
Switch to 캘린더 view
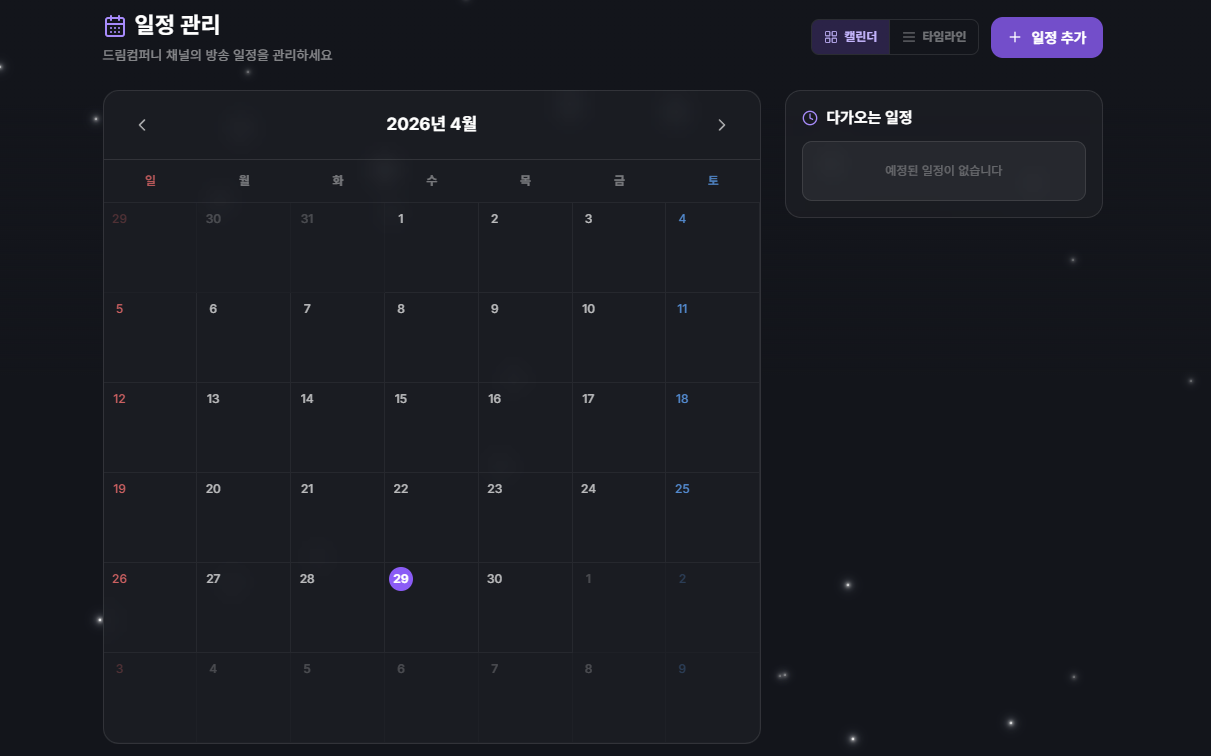pos(850,37)
